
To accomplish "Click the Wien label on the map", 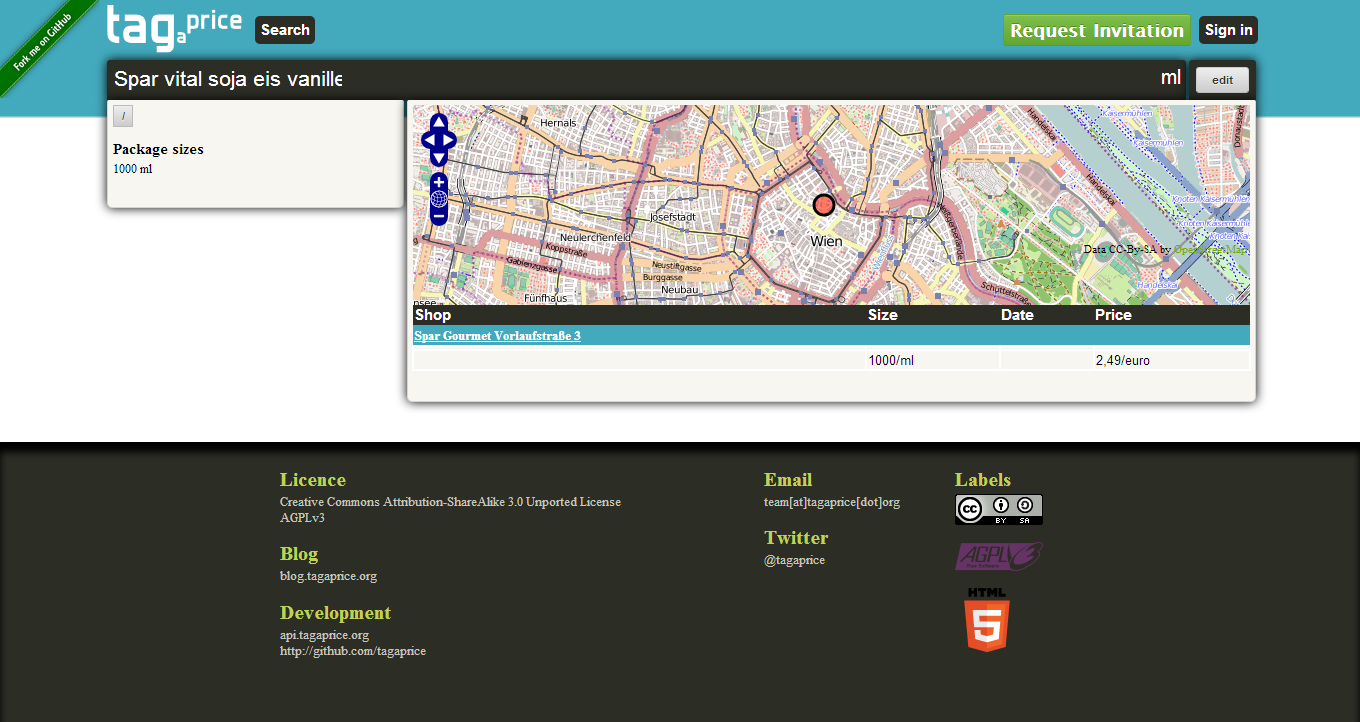I will click(826, 241).
